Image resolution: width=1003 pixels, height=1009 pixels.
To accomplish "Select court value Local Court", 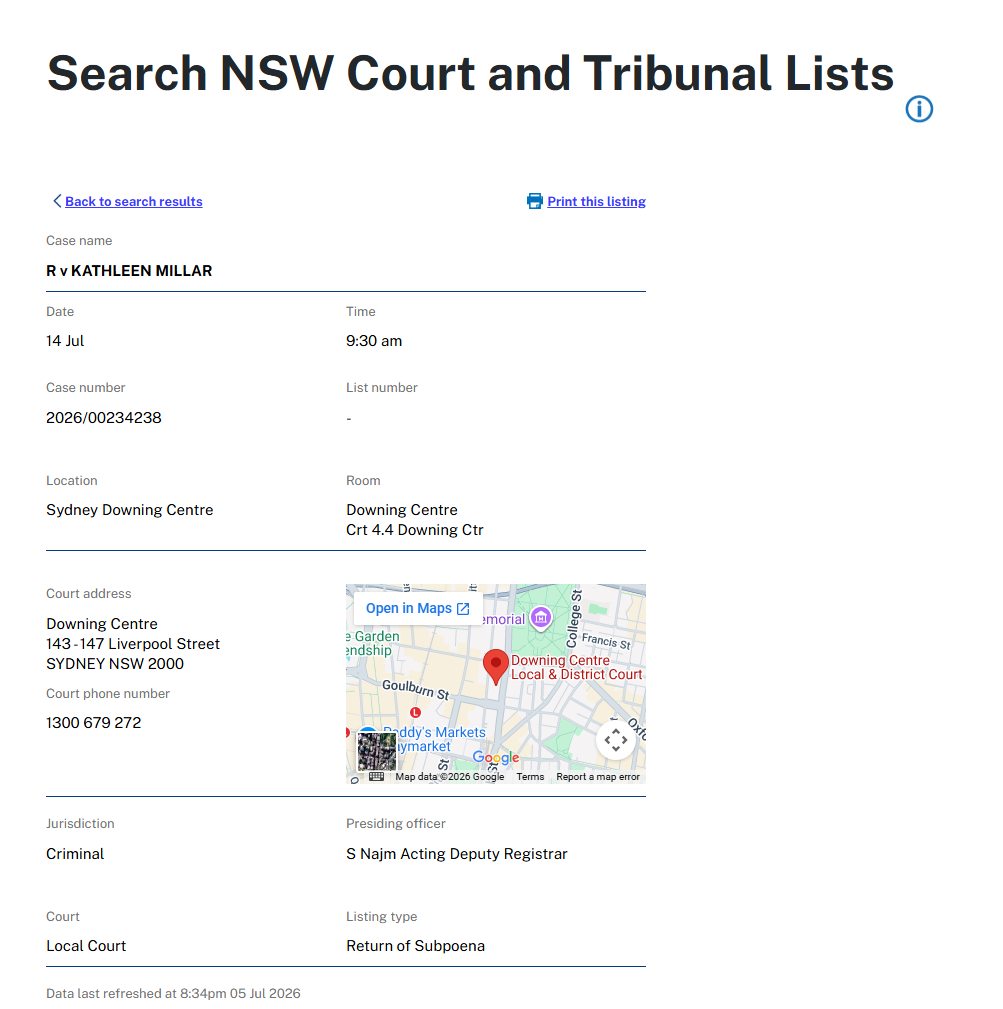I will pos(86,946).
